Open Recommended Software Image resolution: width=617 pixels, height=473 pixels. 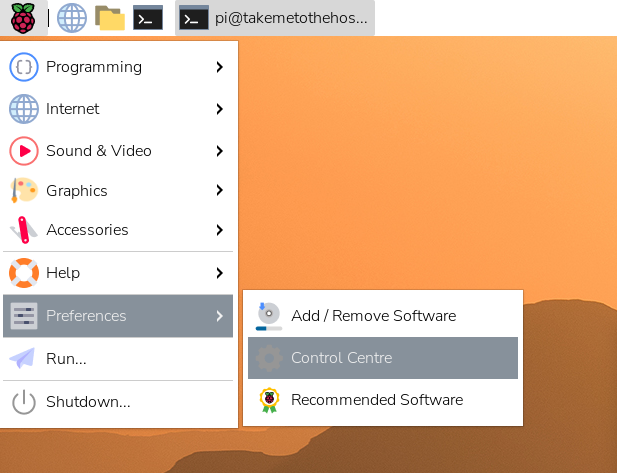[383, 400]
